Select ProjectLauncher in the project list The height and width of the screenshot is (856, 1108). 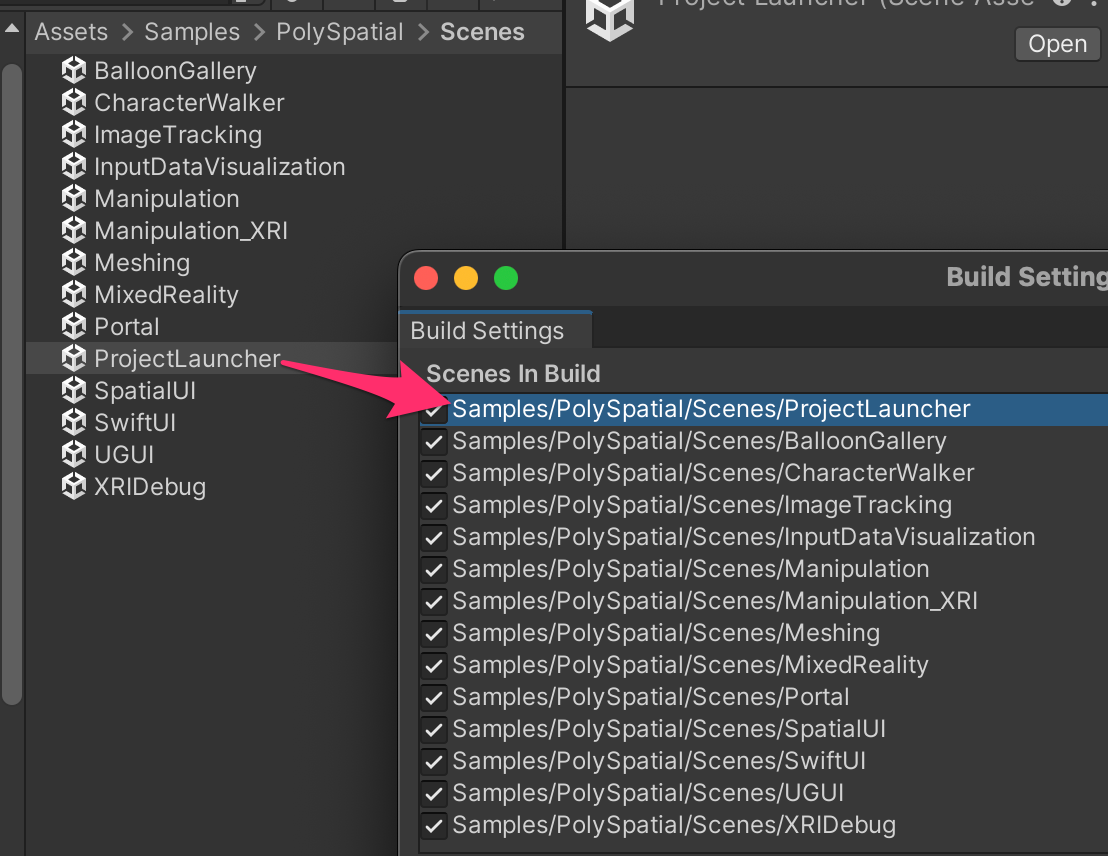186,358
